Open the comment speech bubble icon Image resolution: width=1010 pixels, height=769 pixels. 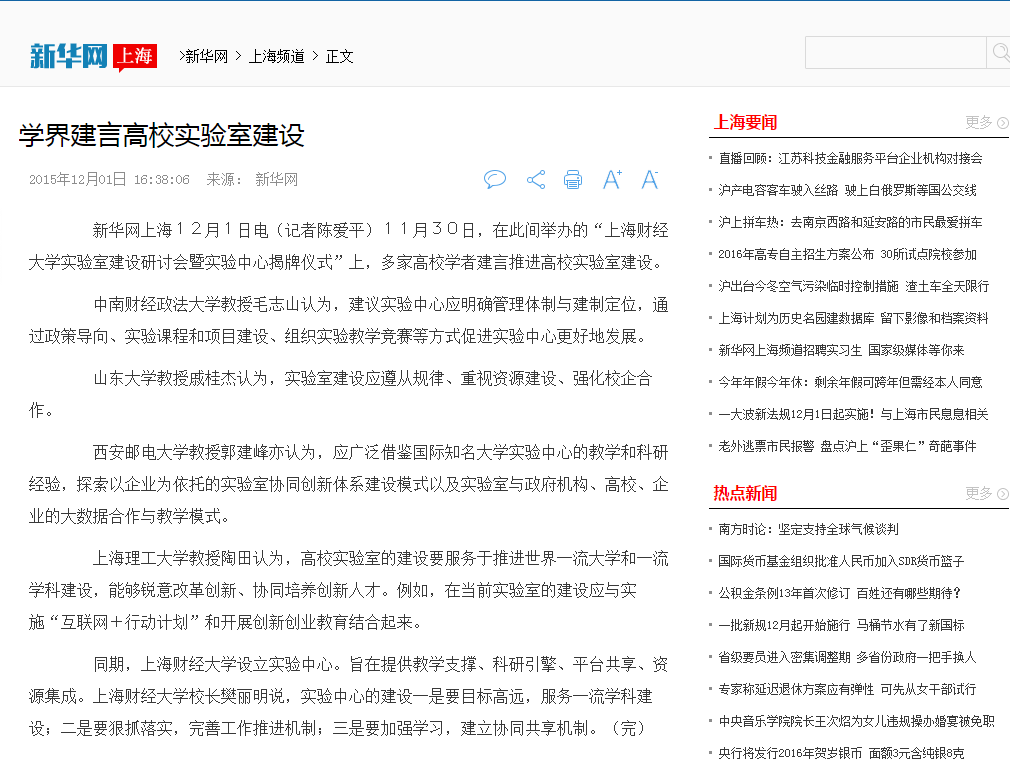495,179
